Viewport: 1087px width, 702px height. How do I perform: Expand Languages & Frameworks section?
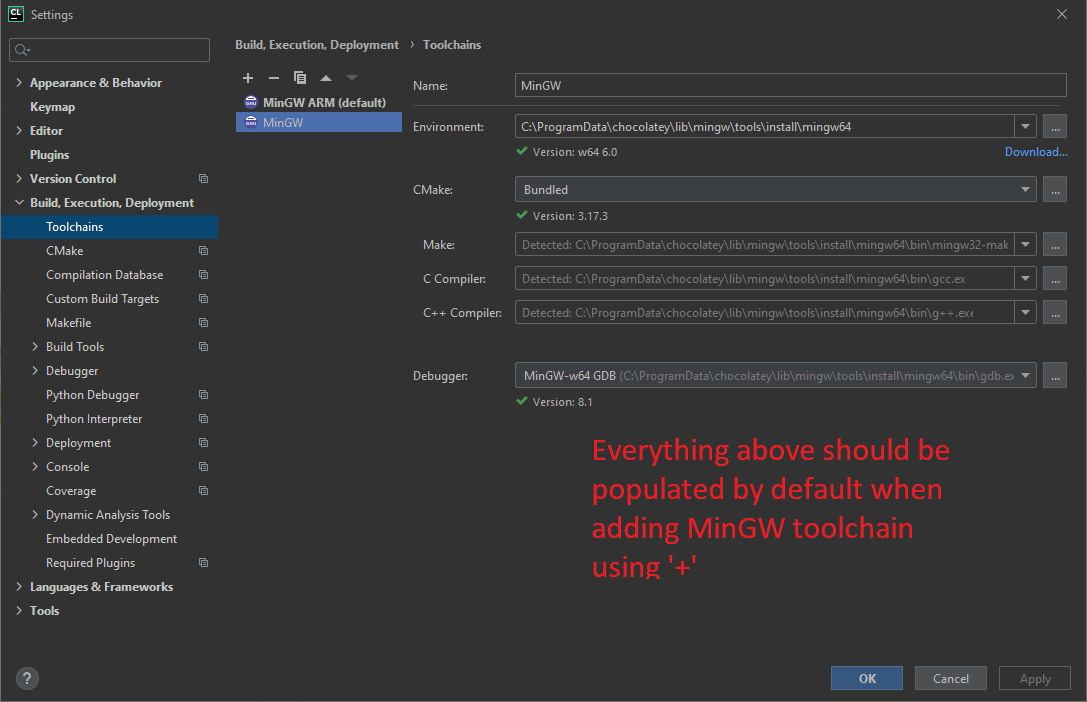19,587
